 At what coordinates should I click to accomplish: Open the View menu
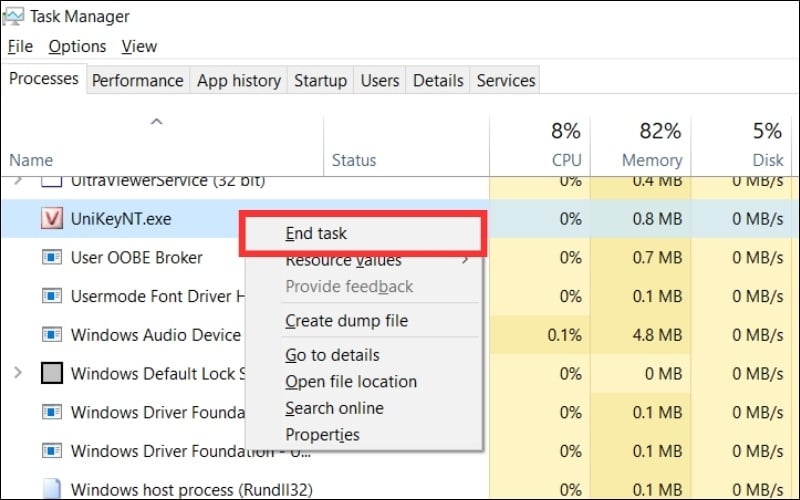coord(139,46)
